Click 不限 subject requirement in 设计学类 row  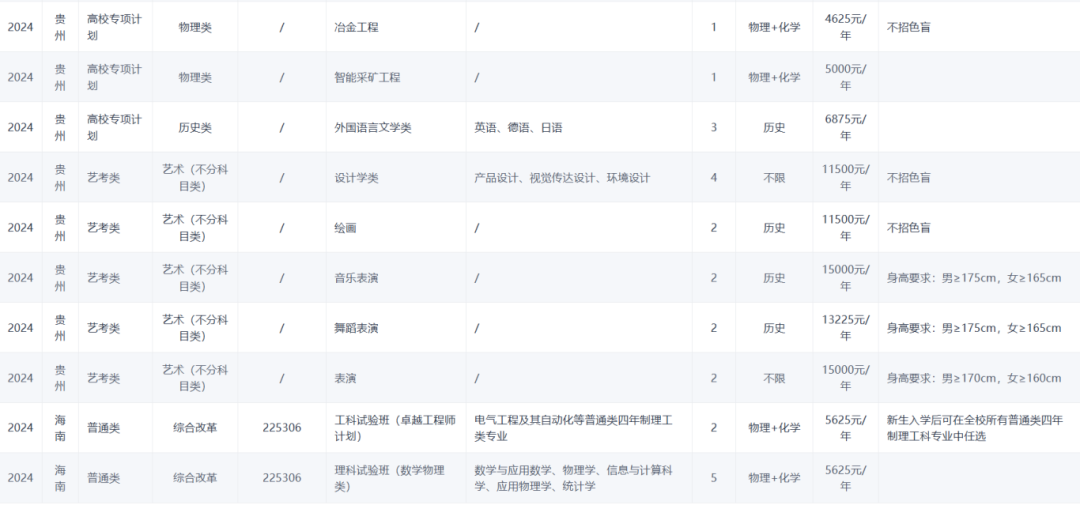click(x=774, y=178)
